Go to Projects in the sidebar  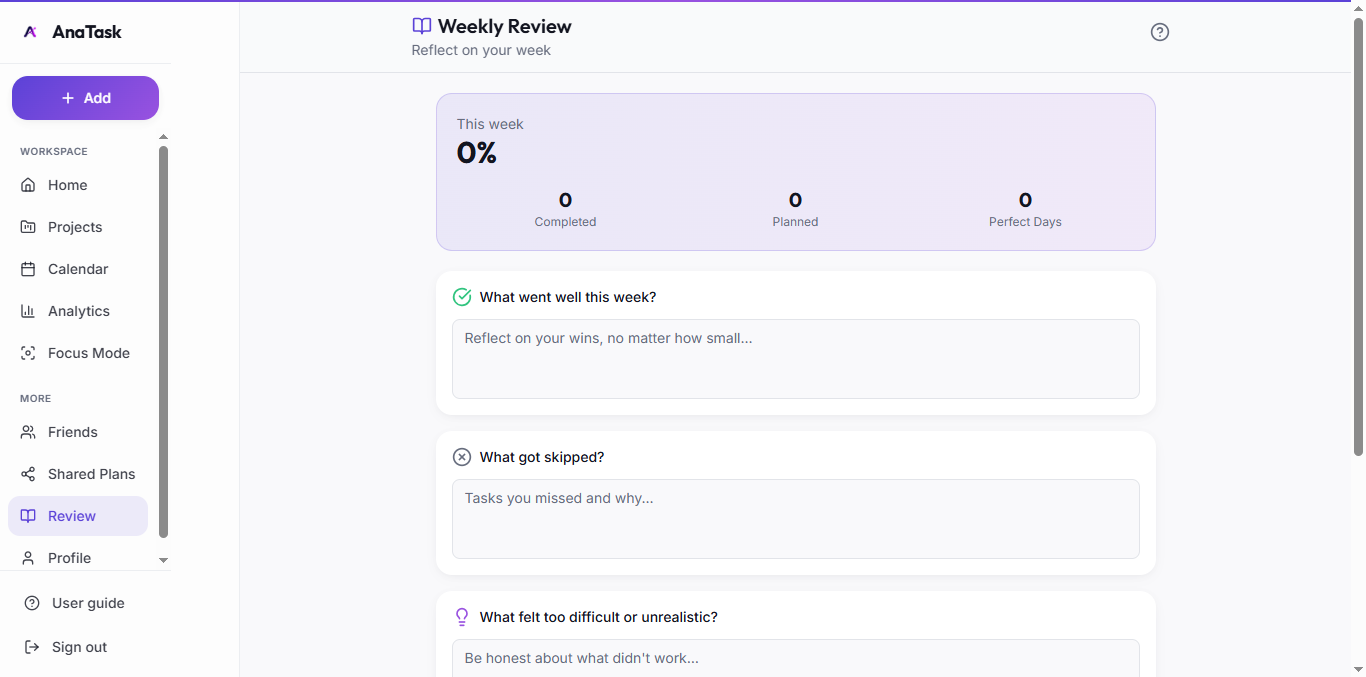pyautogui.click(x=78, y=227)
